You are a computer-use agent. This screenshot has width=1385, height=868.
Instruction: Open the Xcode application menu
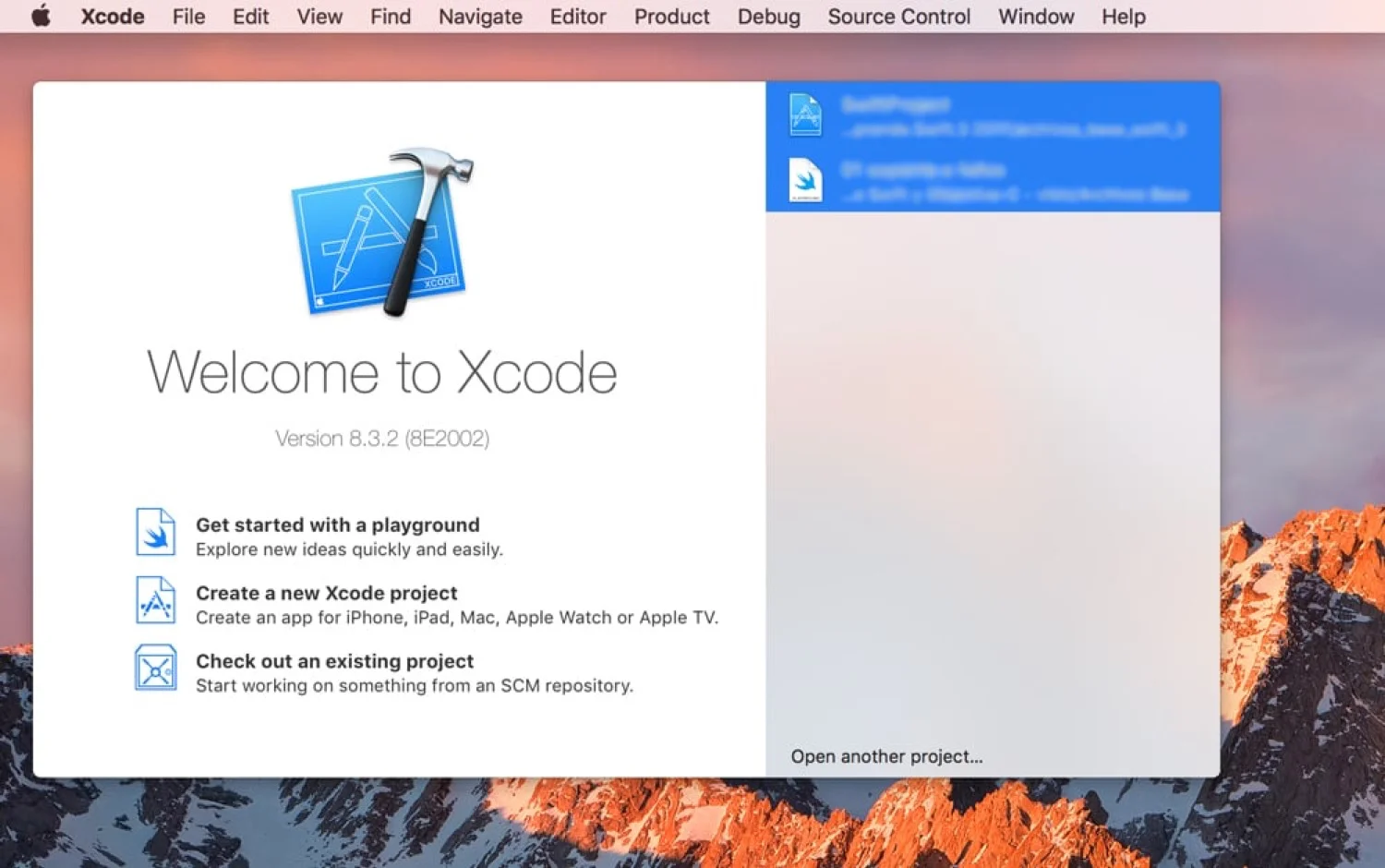tap(113, 17)
